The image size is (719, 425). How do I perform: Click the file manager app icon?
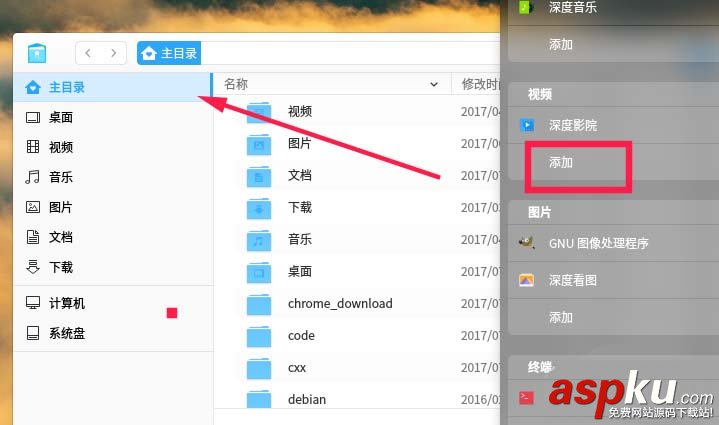pyautogui.click(x=37, y=53)
